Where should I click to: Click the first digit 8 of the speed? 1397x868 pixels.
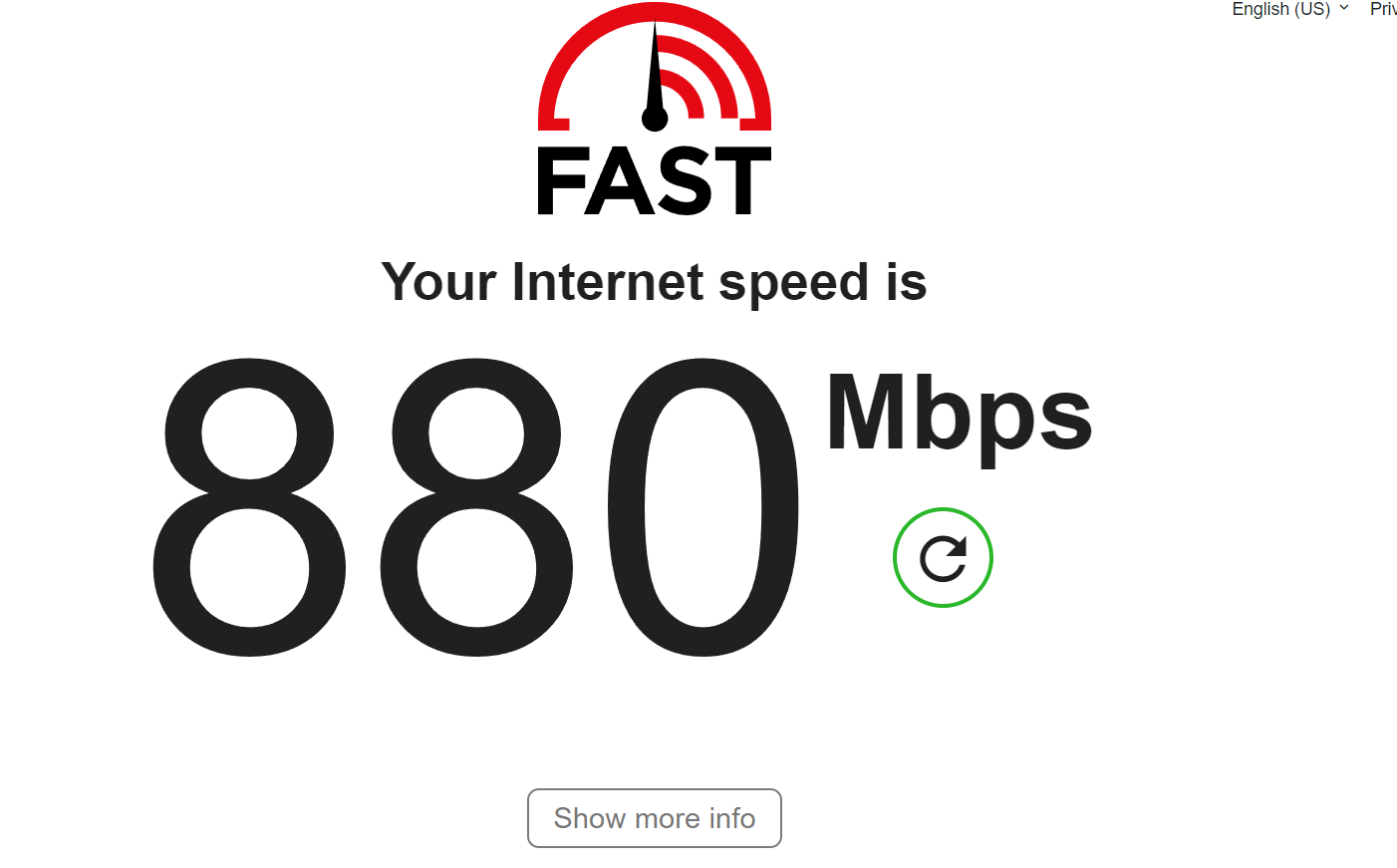point(249,507)
